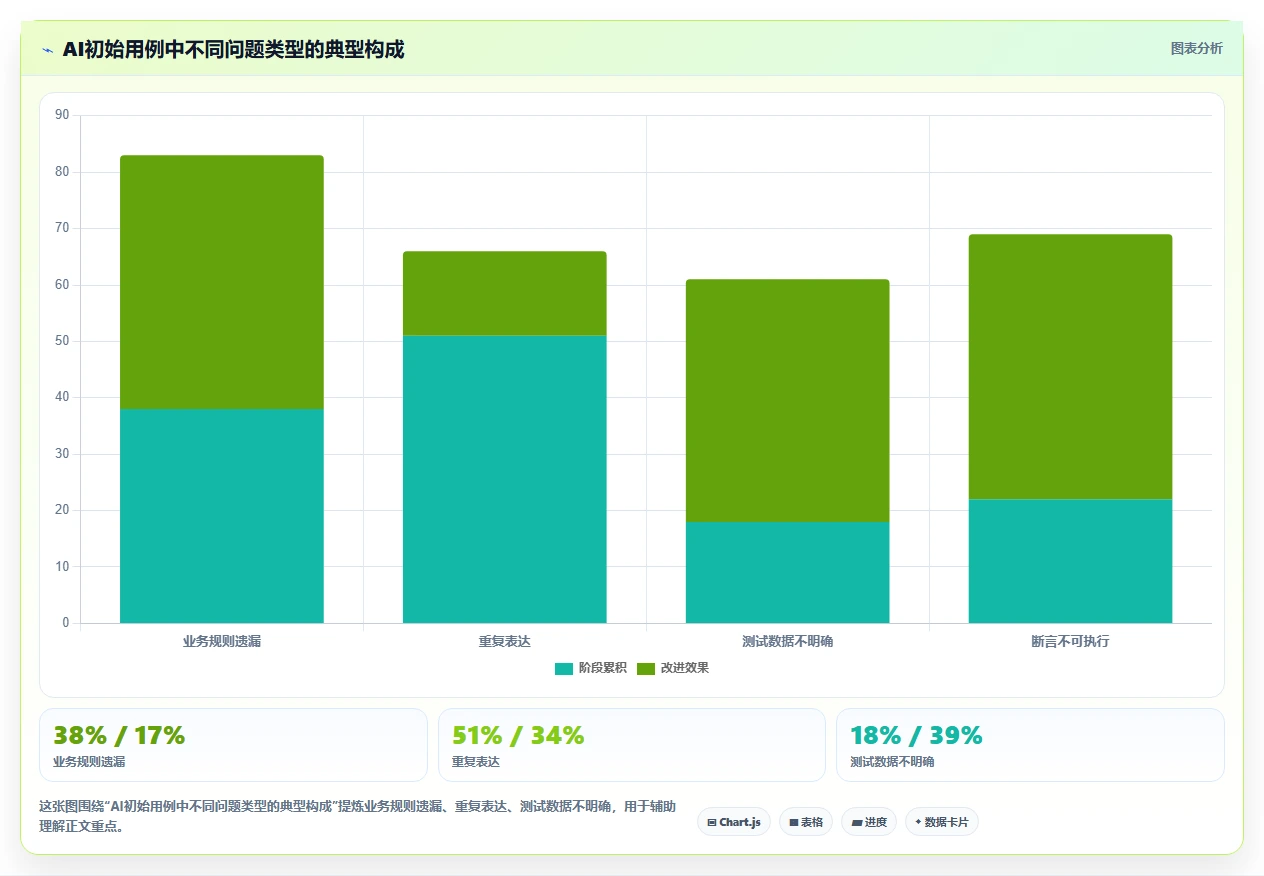Viewport: 1264px width, 876px height.
Task: Click the 测试数据不明确 caption in the third stat card
Action: click(x=892, y=761)
